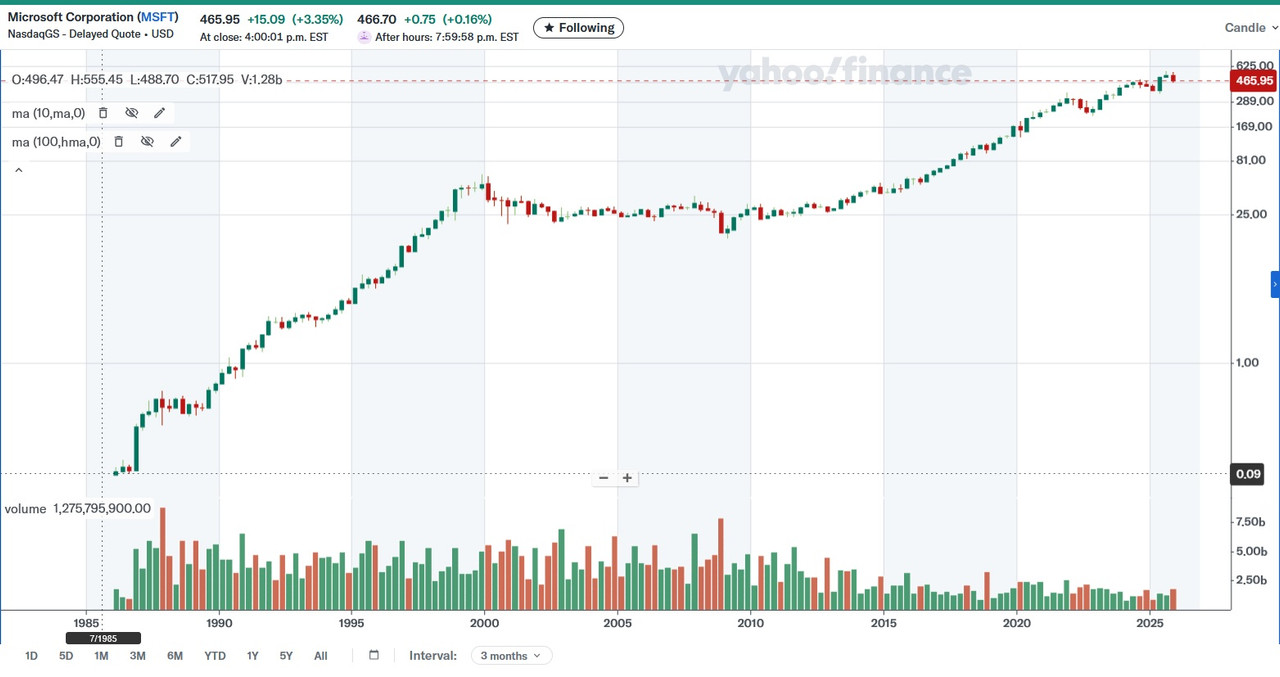
Task: Click the V:1.28b volume value
Action: tap(261, 79)
